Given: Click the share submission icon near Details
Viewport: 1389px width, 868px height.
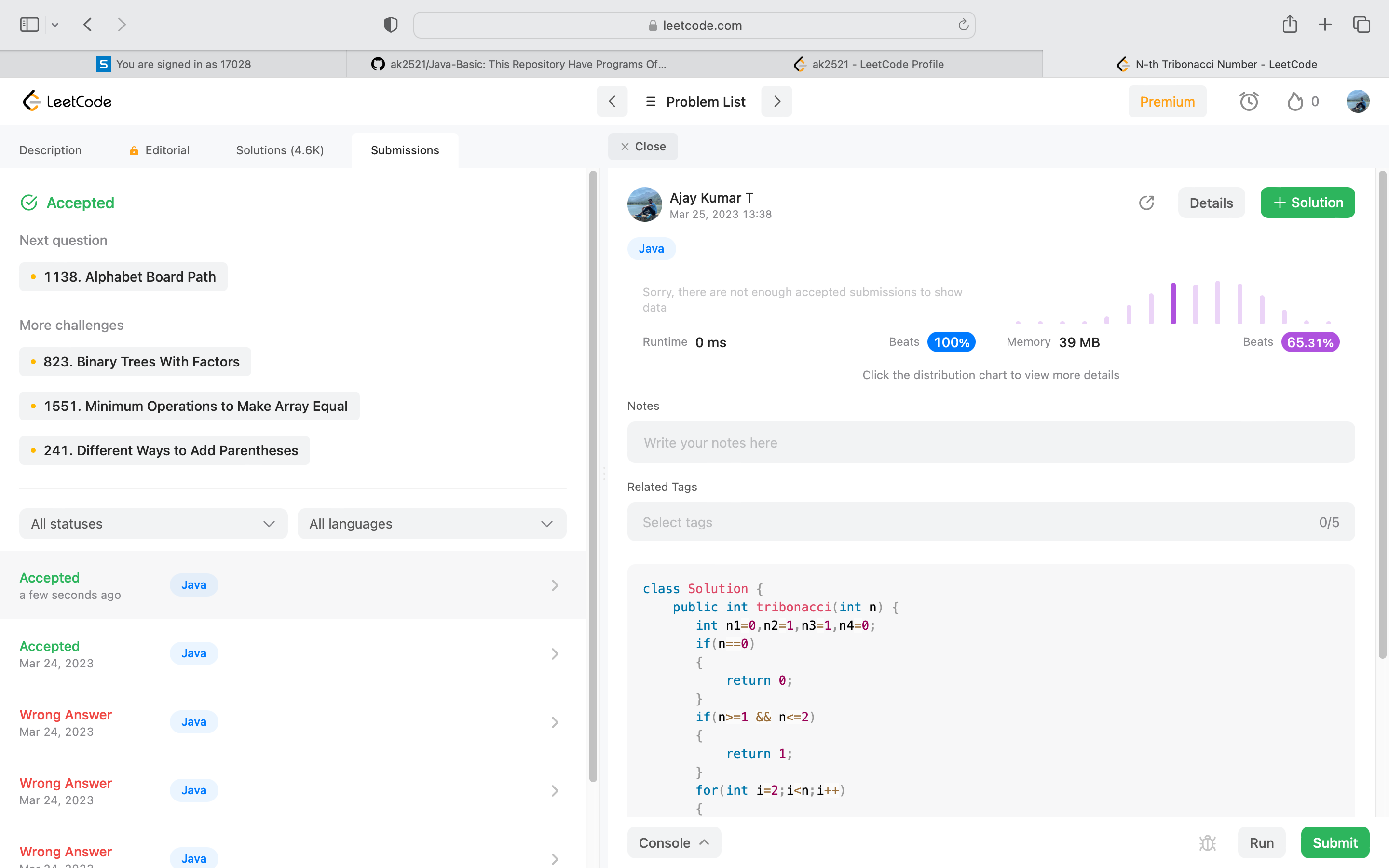Looking at the screenshot, I should coord(1146,203).
